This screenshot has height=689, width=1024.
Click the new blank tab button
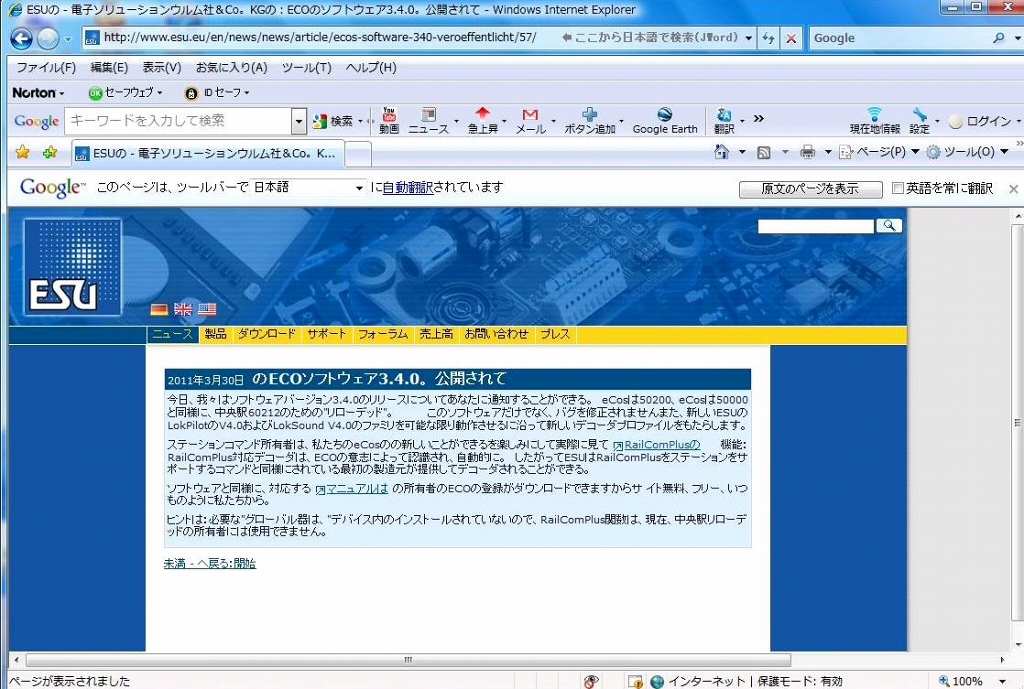coord(358,154)
